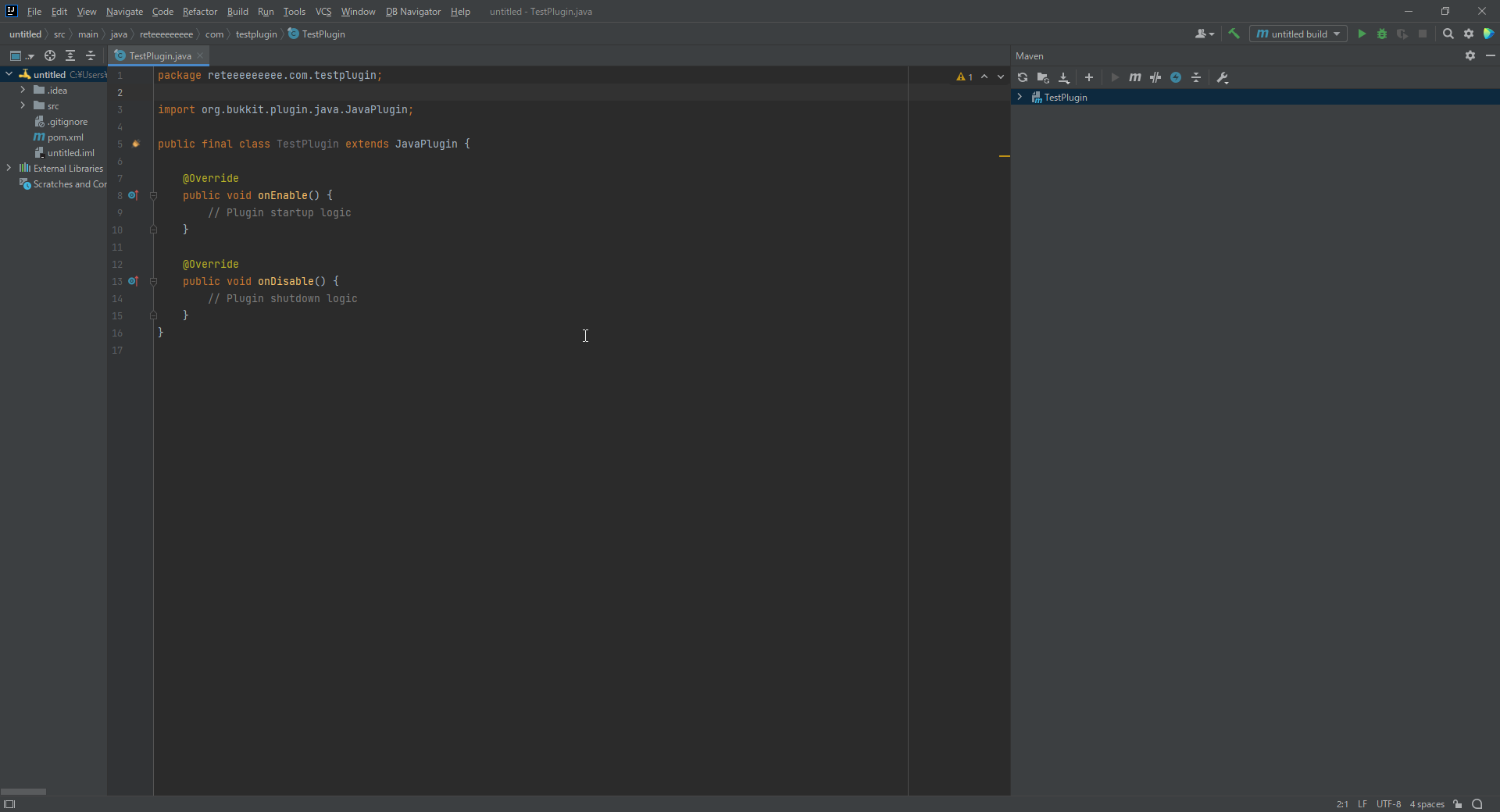
Task: Click the green Build hammer icon
Action: [1234, 34]
